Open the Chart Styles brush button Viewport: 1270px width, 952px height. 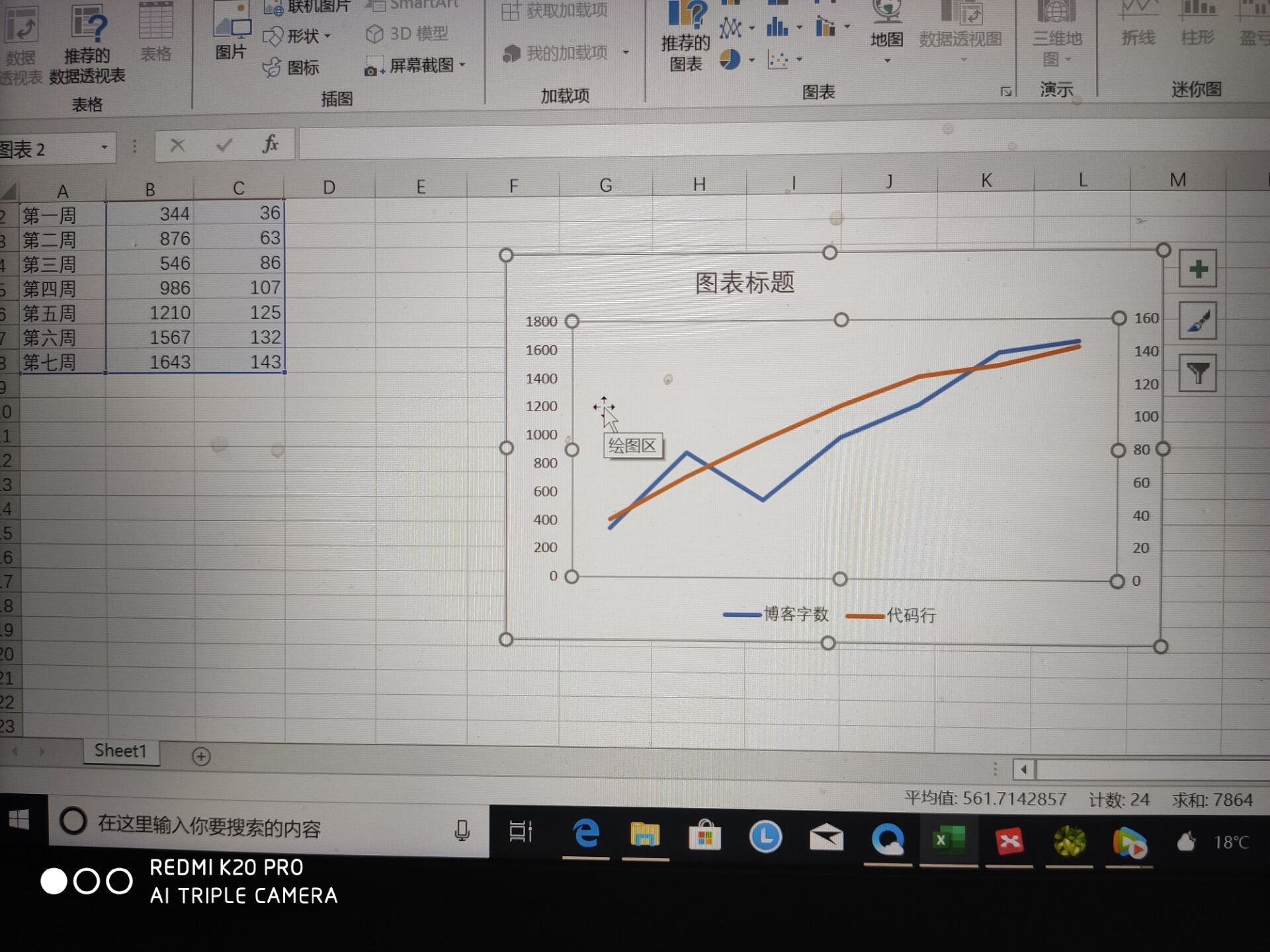[x=1197, y=321]
